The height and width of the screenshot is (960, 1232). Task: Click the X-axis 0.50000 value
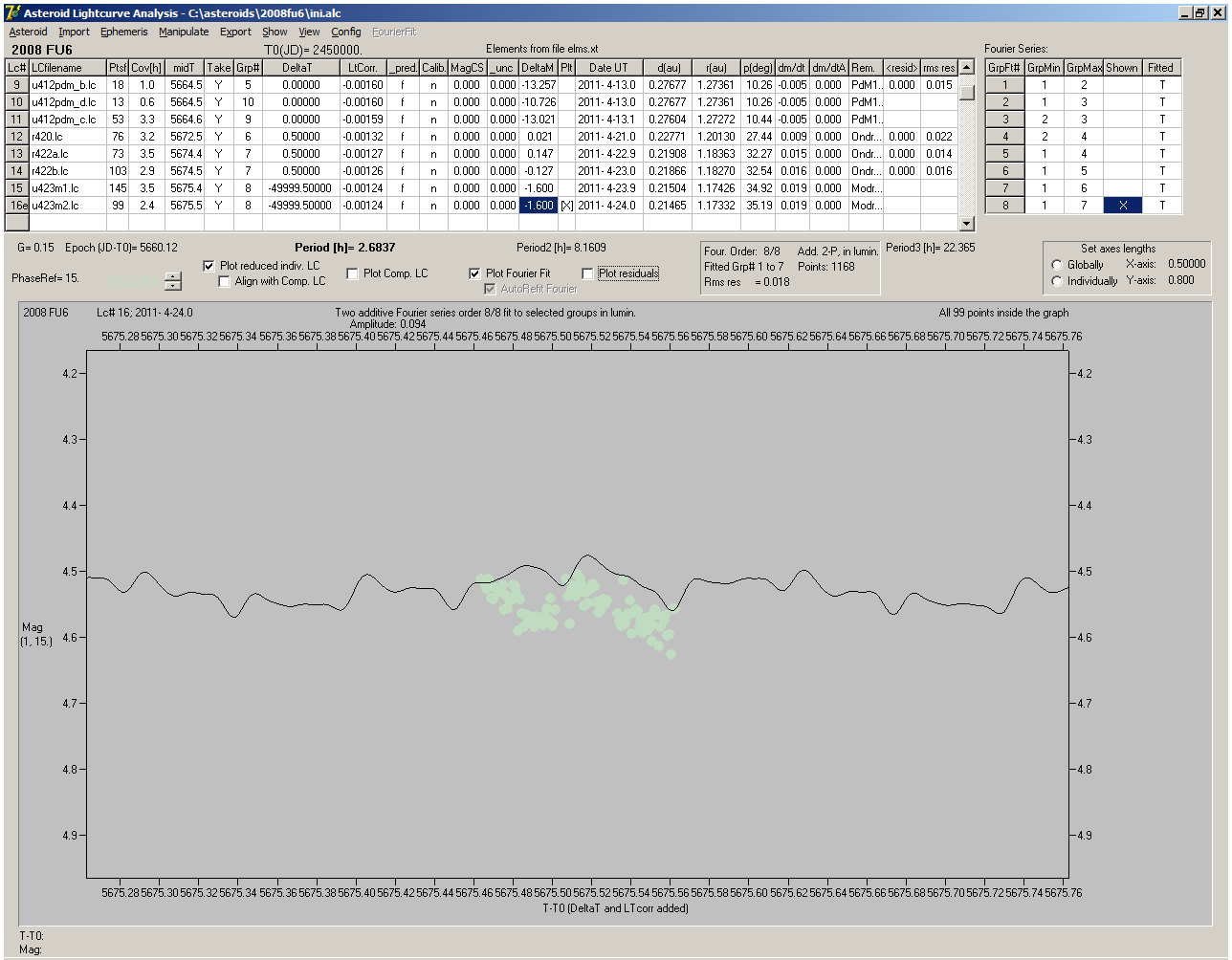coord(1186,265)
